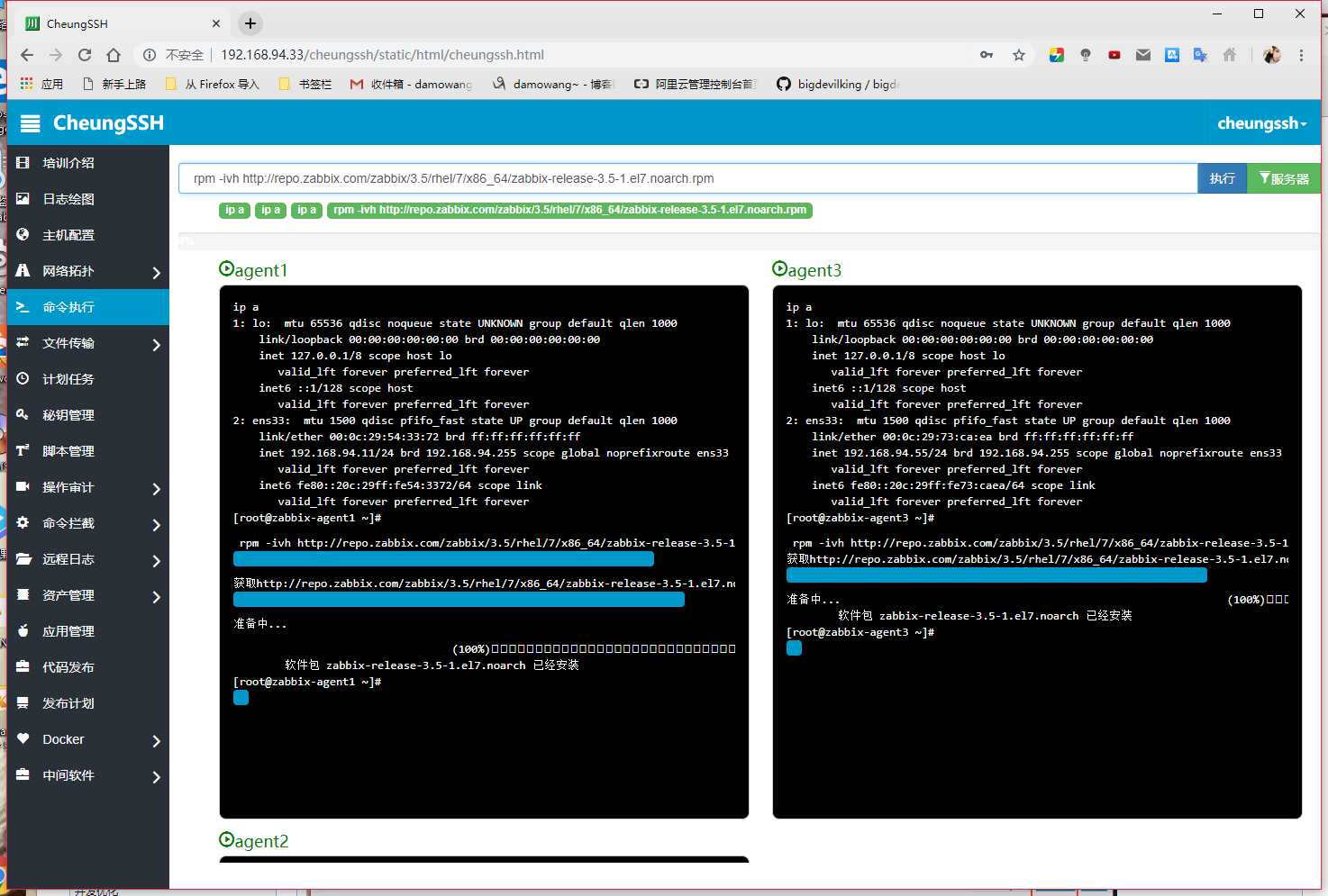Open 代码发布 sidebar item
The height and width of the screenshot is (896, 1328).
tap(88, 667)
